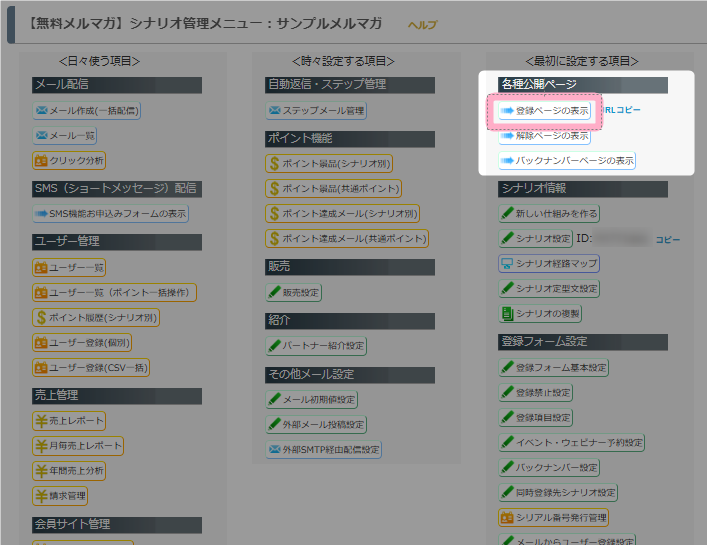
Task: Open SMS機能お申込みフォームの表示 button
Action: tap(110, 214)
